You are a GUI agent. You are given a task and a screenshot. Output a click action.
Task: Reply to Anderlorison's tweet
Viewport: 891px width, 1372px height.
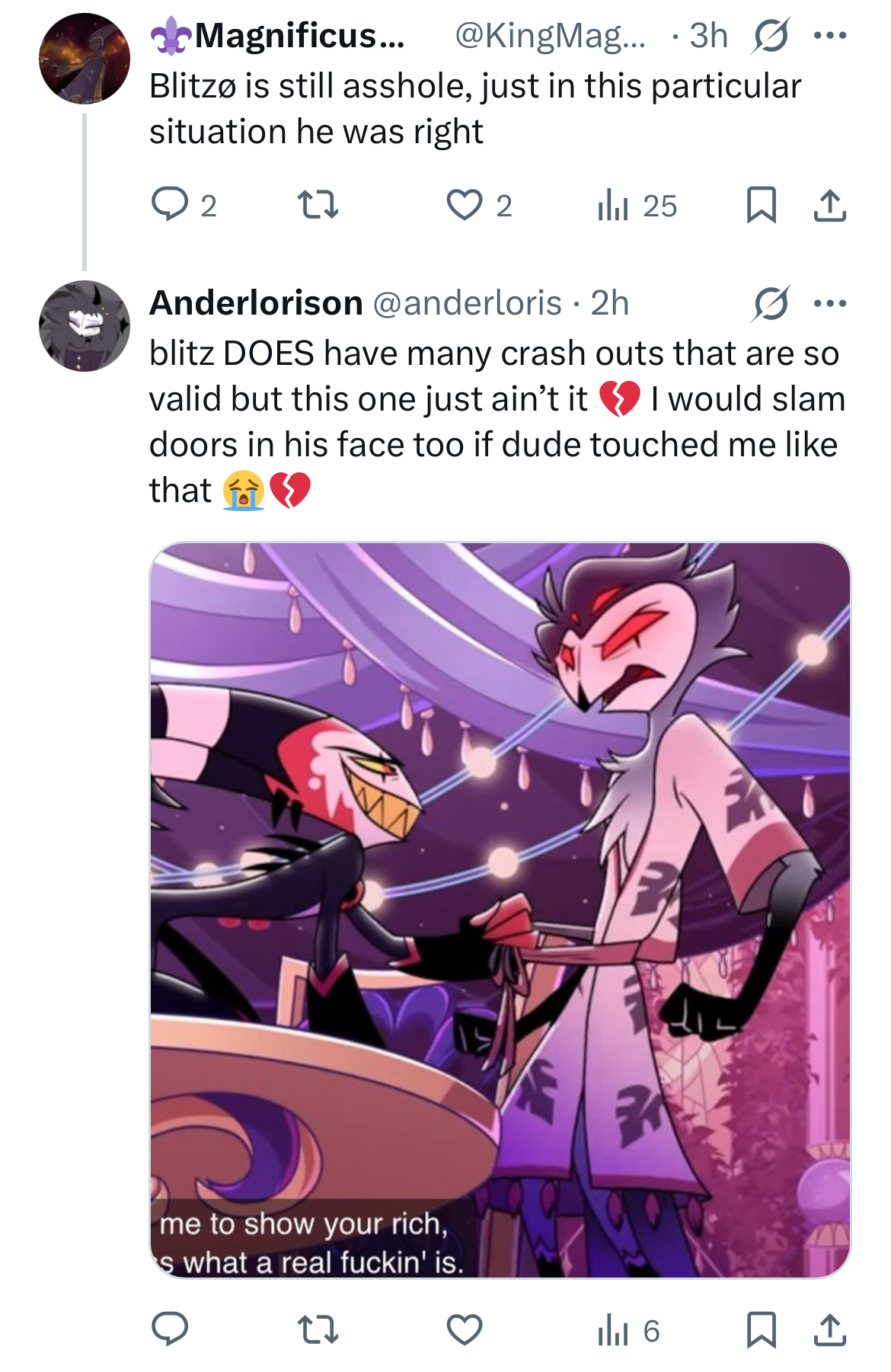pos(170,1329)
